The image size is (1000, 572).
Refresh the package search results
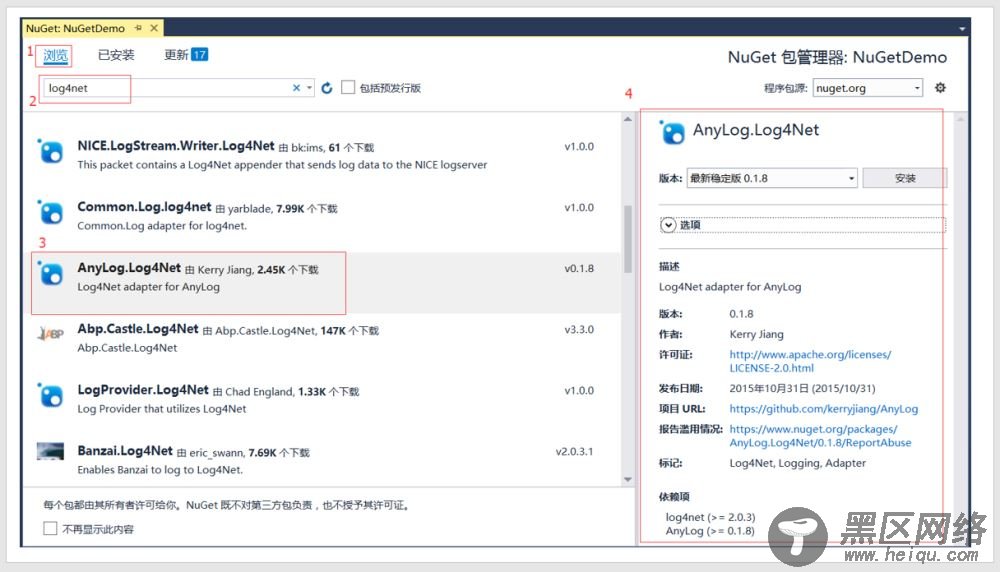[x=327, y=88]
